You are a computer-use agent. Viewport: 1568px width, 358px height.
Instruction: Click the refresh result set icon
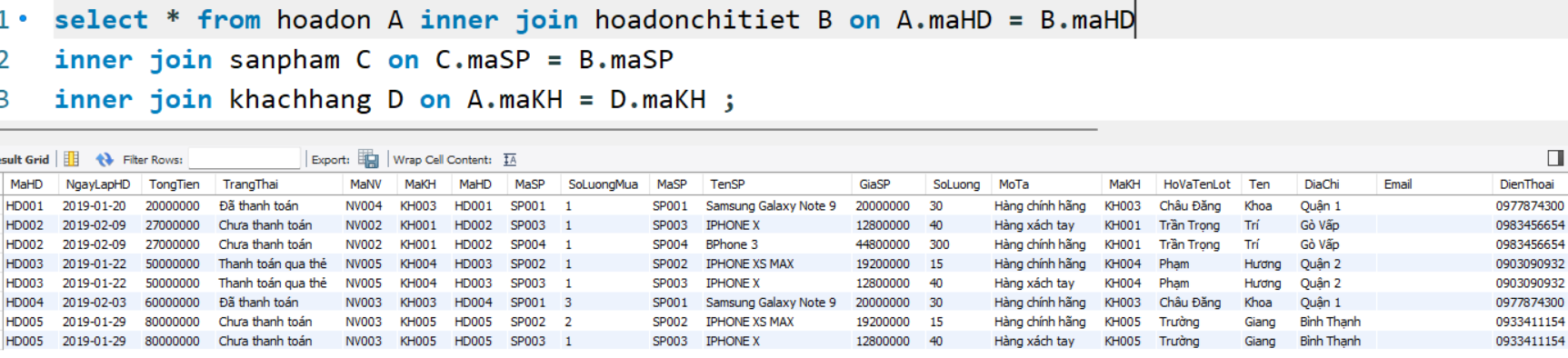[x=105, y=159]
